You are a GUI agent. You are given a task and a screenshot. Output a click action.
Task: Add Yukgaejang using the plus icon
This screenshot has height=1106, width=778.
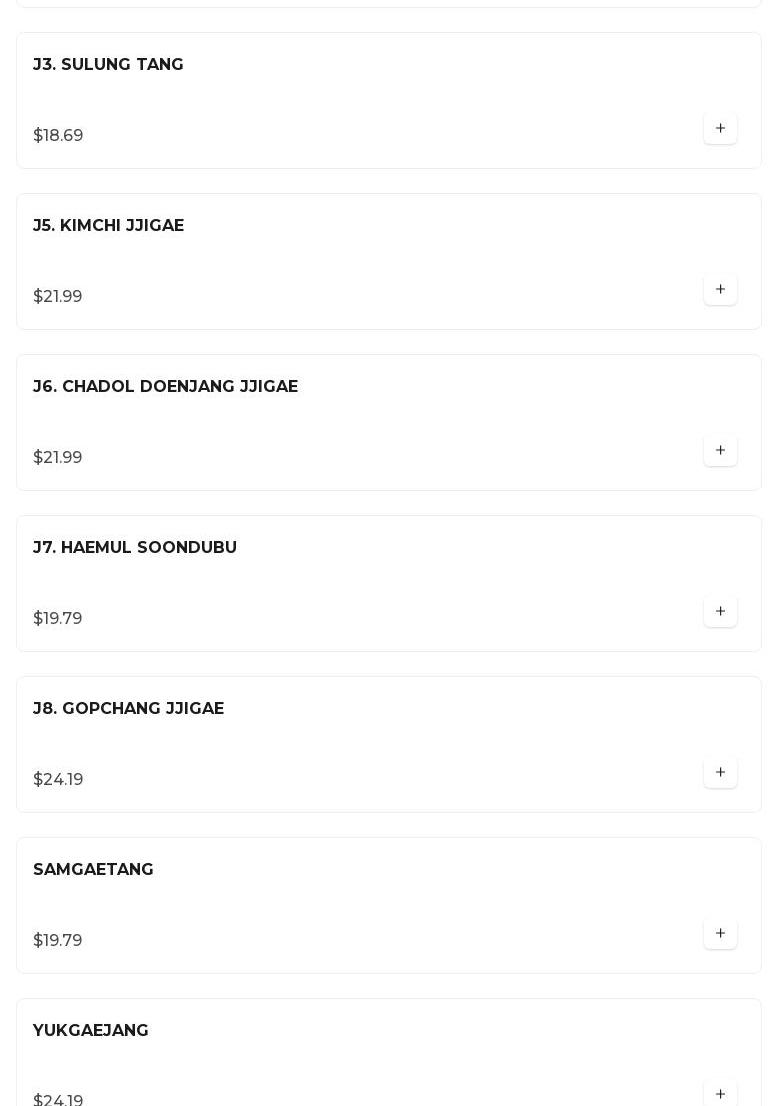[x=720, y=1093]
